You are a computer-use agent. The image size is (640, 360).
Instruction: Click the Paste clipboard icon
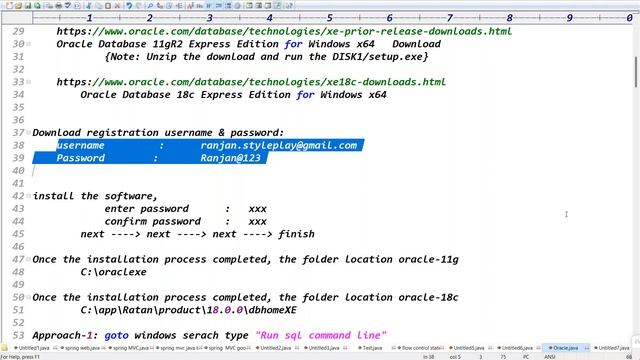108,6
